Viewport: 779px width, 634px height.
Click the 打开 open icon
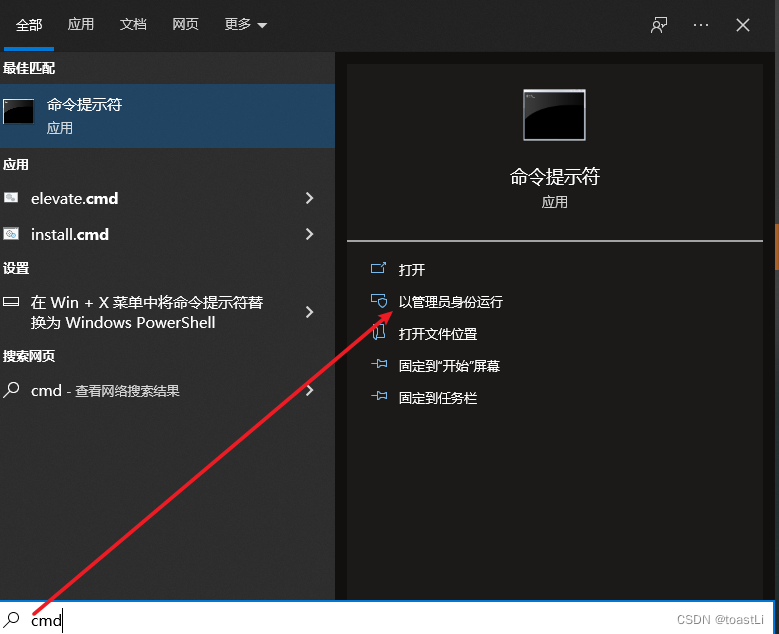(378, 269)
